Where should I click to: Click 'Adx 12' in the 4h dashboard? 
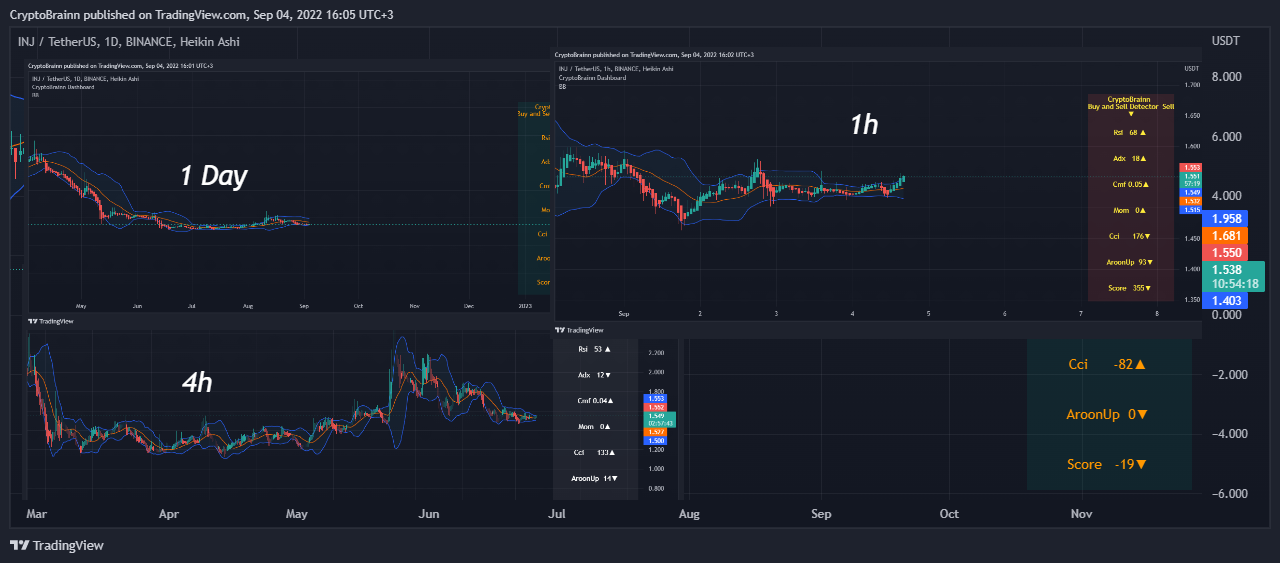click(x=594, y=375)
